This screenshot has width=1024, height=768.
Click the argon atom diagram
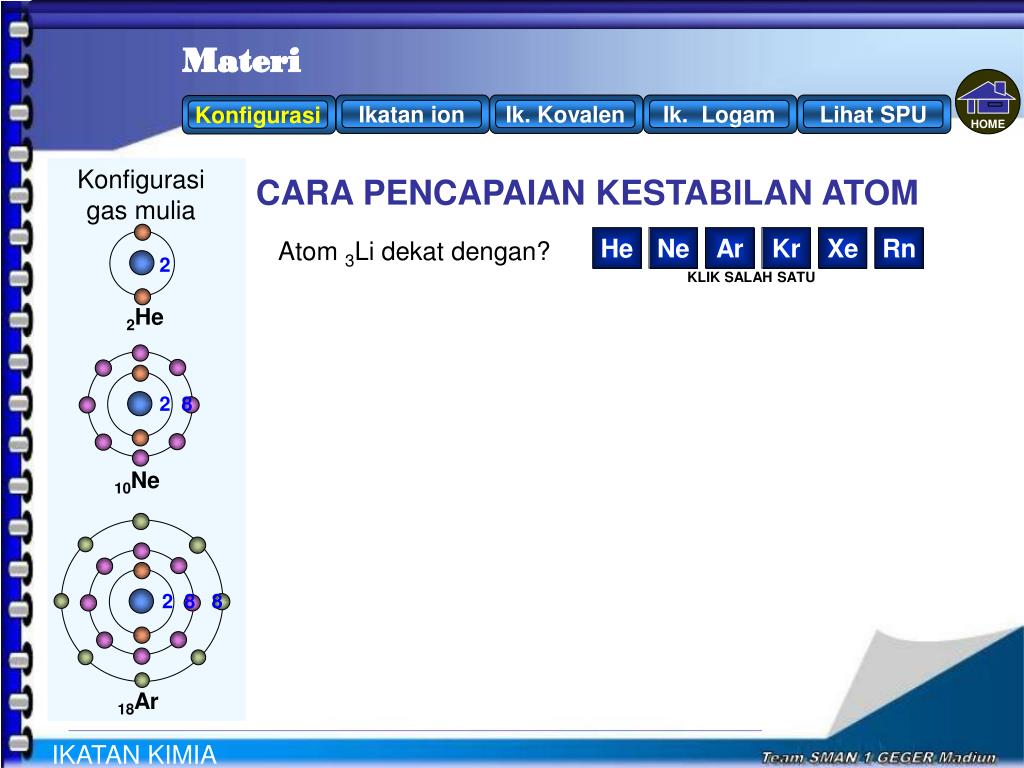click(x=141, y=601)
